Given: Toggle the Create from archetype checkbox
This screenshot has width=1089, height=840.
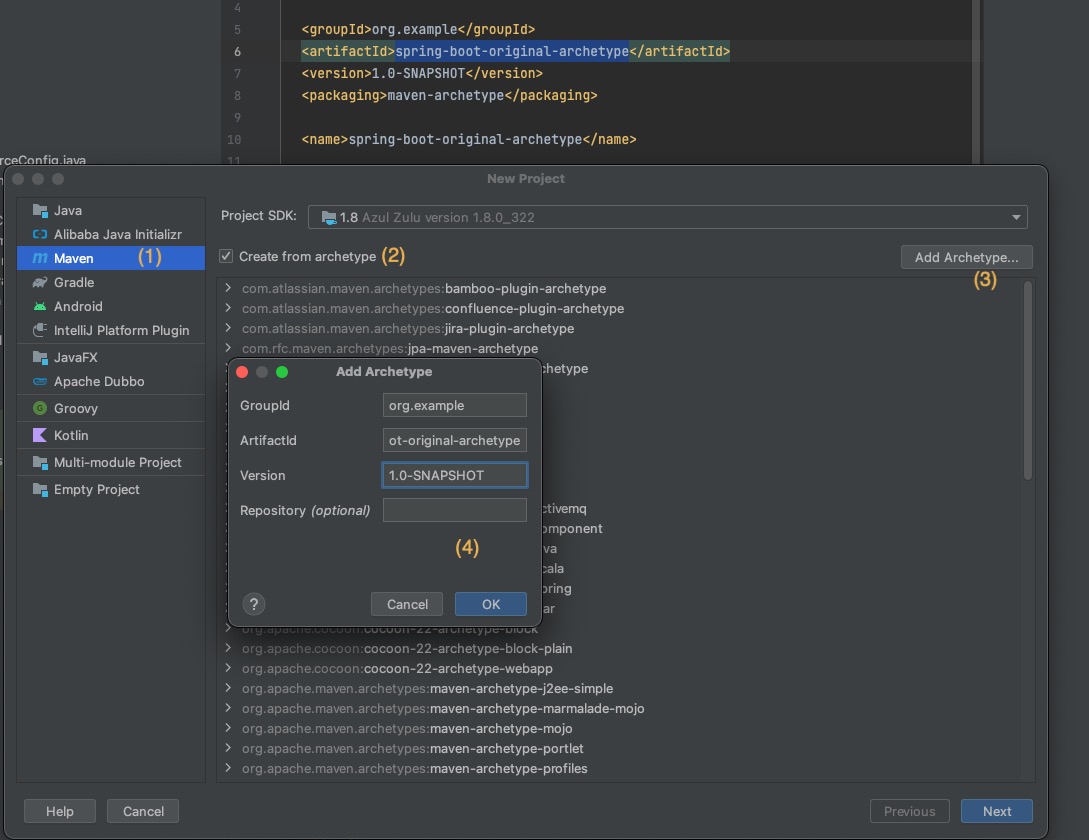Looking at the screenshot, I should tap(226, 256).
